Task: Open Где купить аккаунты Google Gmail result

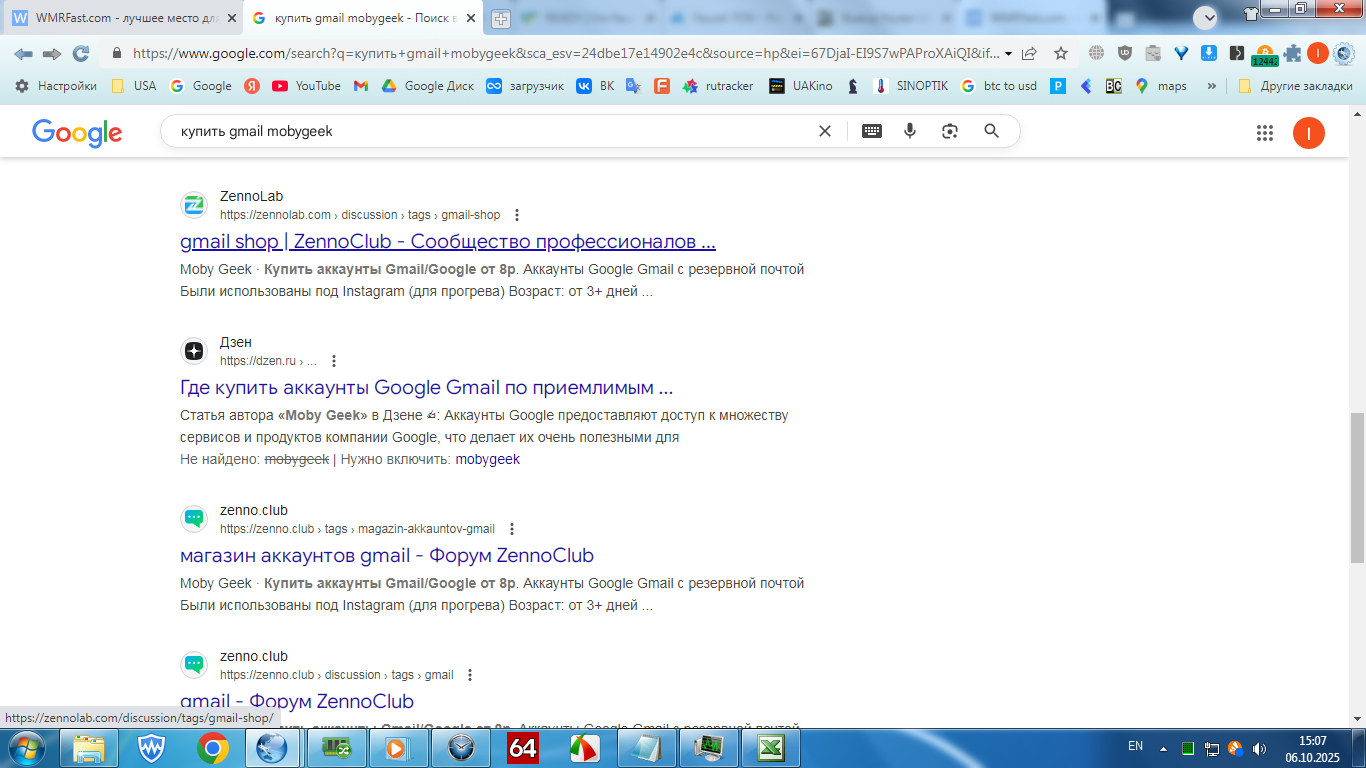Action: (426, 388)
